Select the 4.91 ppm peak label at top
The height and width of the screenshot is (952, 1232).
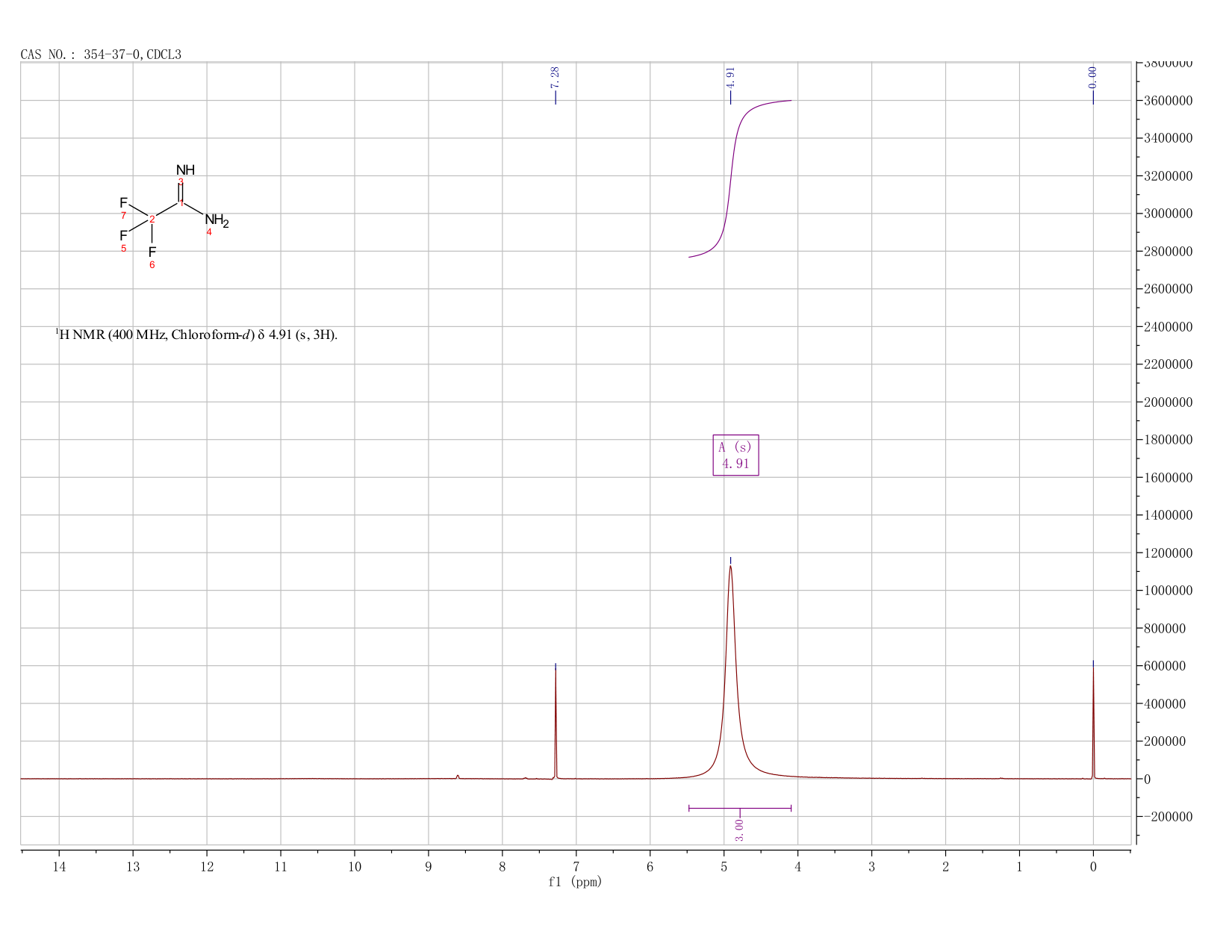pos(730,77)
